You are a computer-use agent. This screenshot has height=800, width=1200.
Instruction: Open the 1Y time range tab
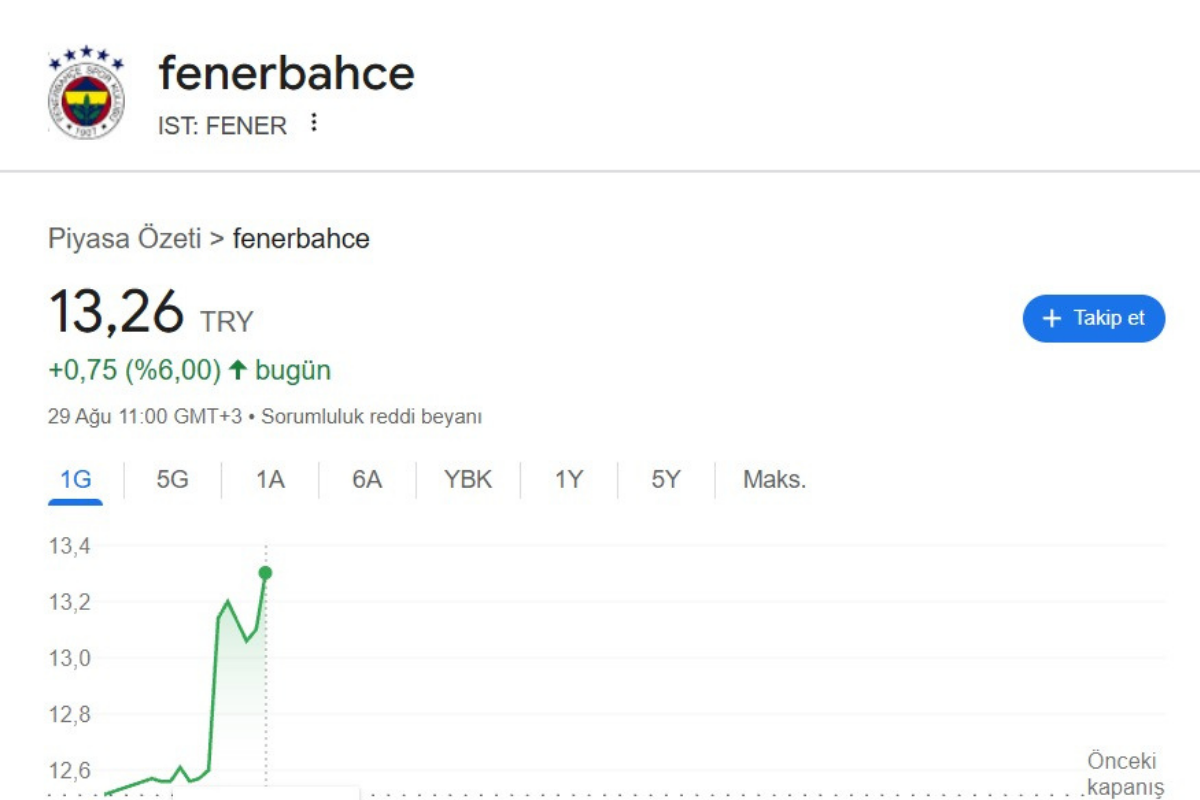pos(569,480)
